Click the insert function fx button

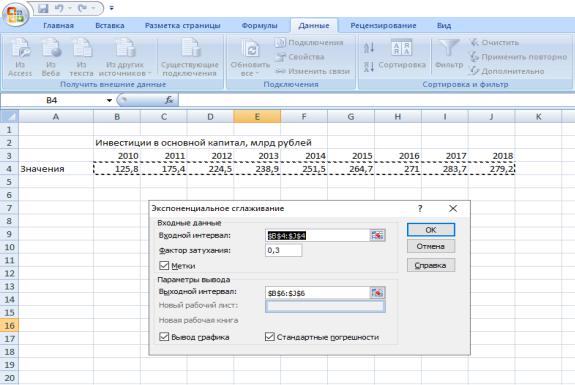click(169, 100)
